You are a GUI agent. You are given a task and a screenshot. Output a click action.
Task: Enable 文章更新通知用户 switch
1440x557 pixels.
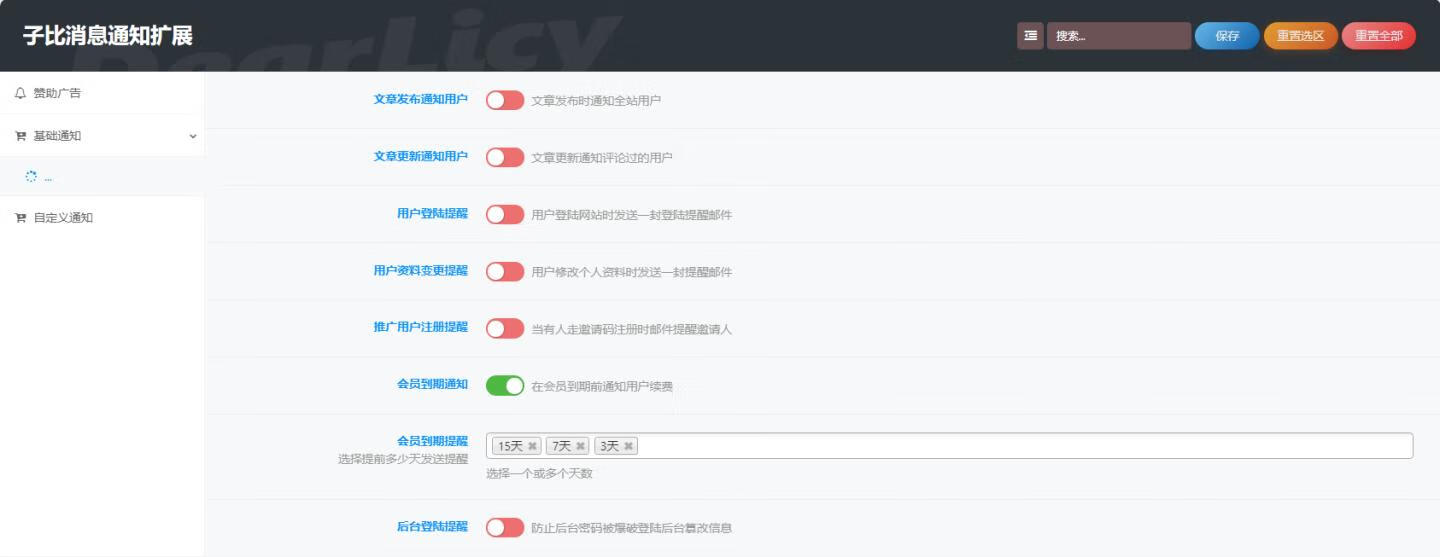click(505, 157)
